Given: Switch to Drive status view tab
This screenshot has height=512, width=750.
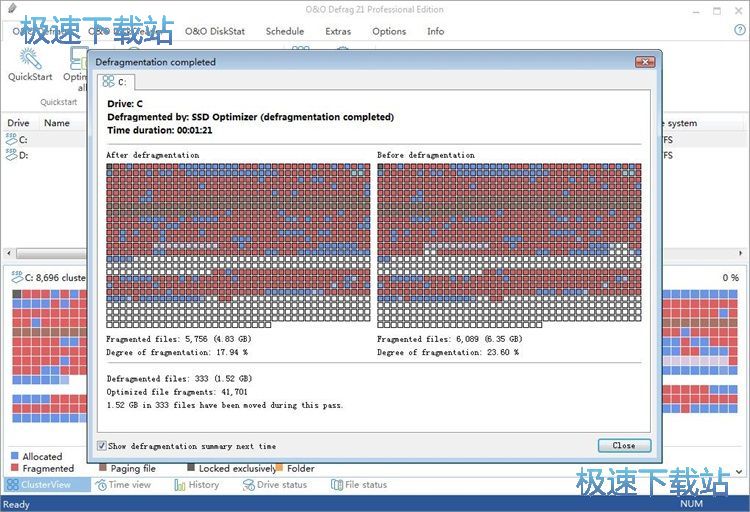Looking at the screenshot, I should [275, 485].
